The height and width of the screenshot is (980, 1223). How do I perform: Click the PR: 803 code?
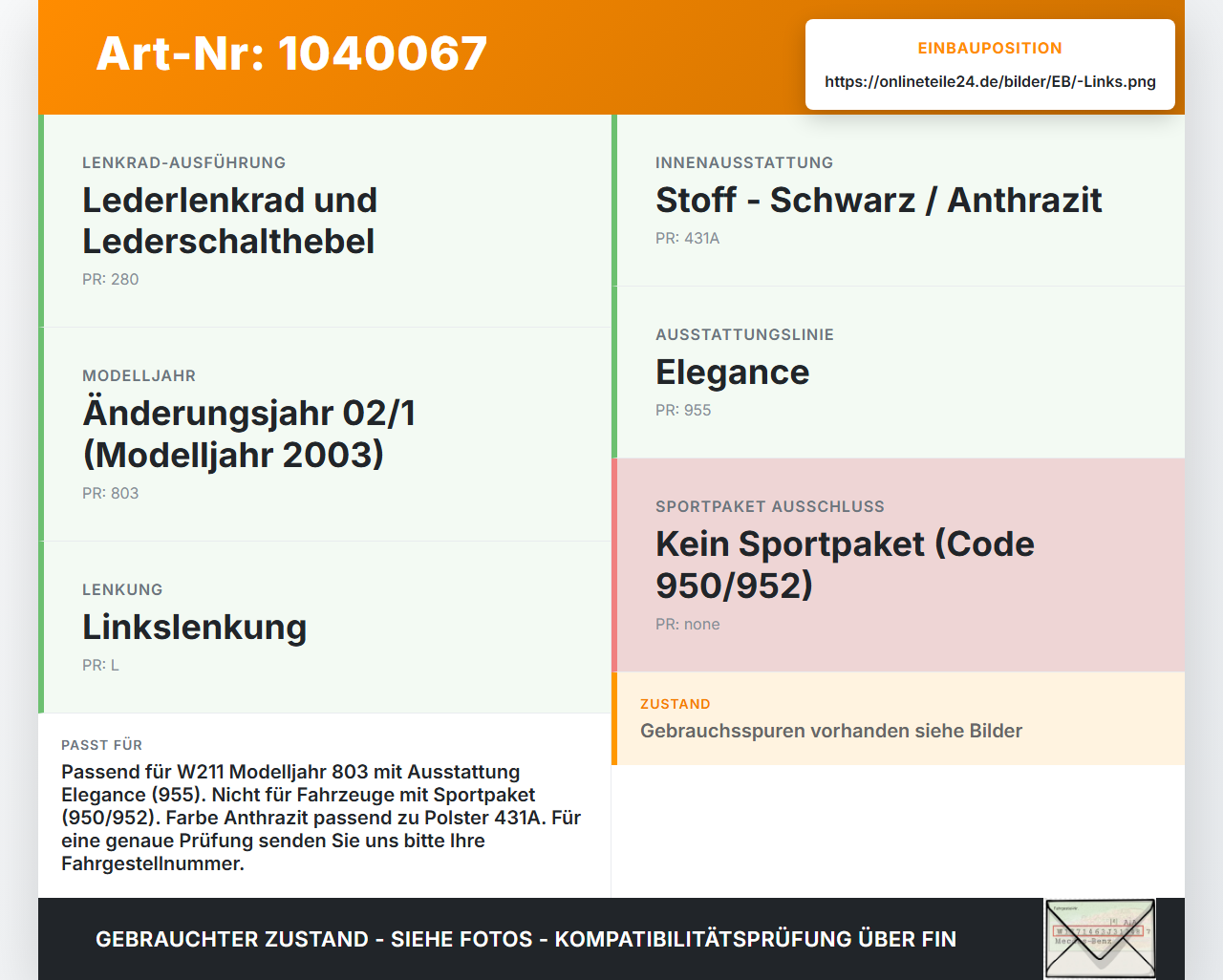111,493
